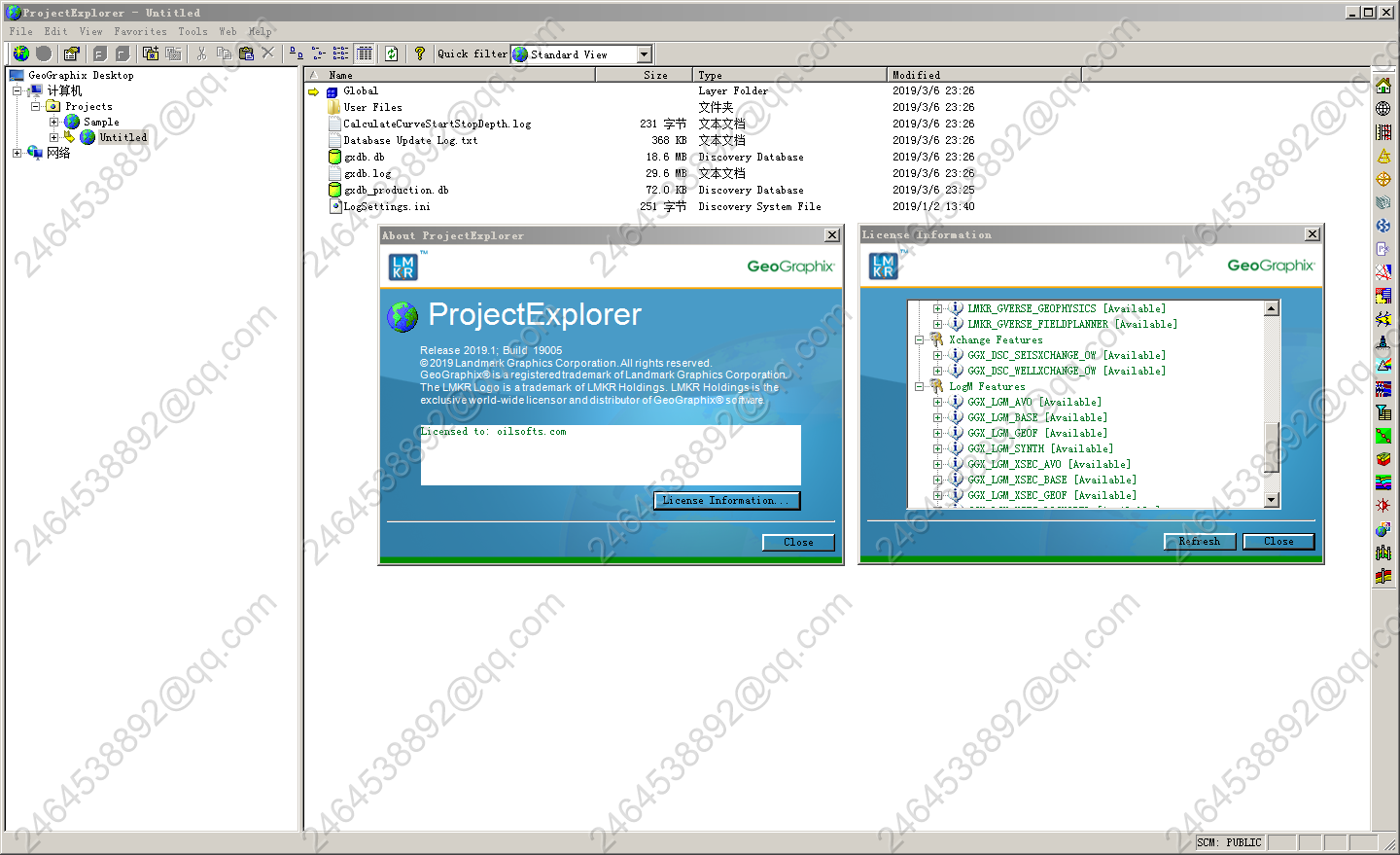Click the green globe toolbar icon
Viewport: 1400px width, 855px height.
pos(20,53)
